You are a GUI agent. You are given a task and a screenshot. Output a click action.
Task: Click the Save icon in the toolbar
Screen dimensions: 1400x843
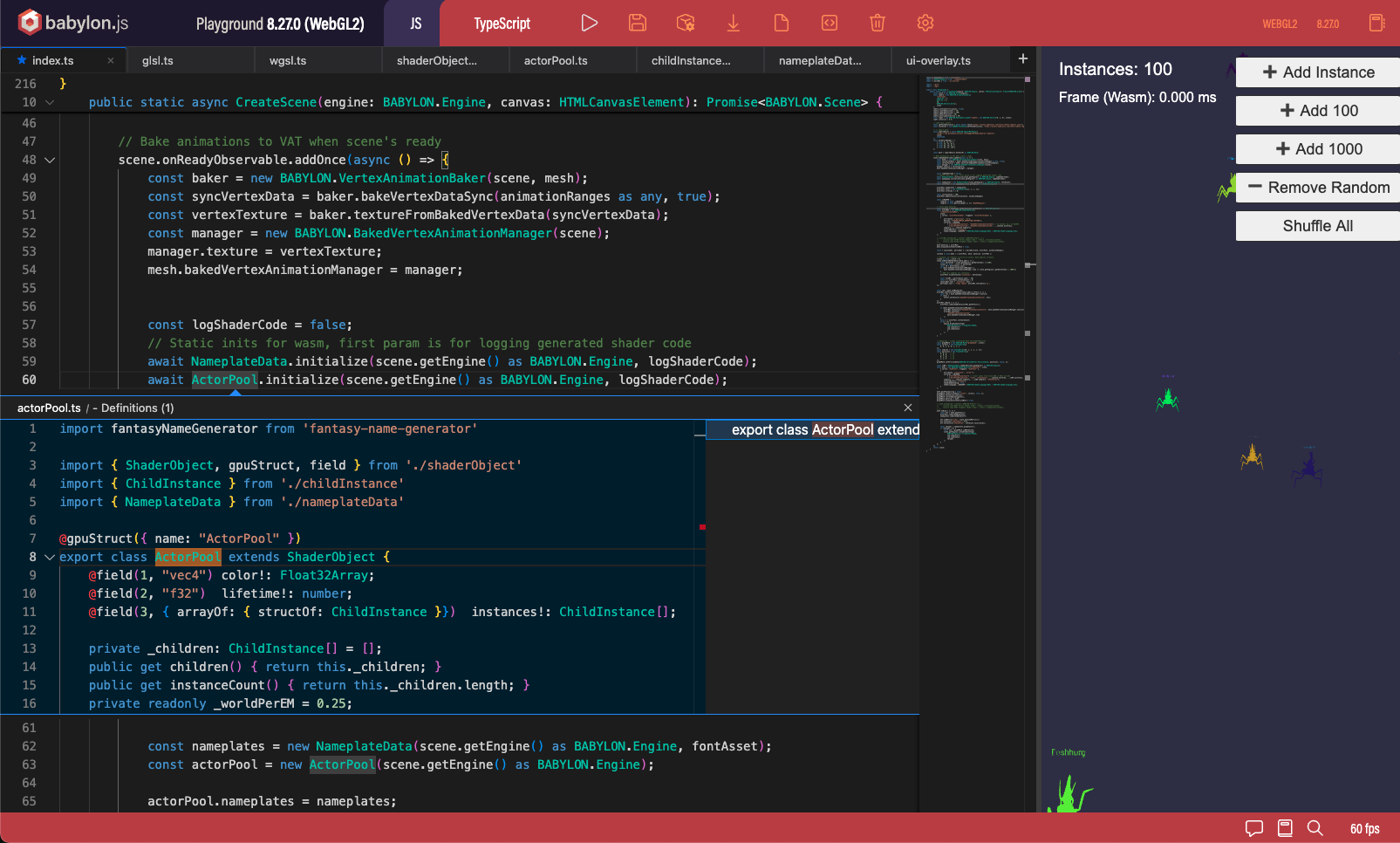pos(638,24)
